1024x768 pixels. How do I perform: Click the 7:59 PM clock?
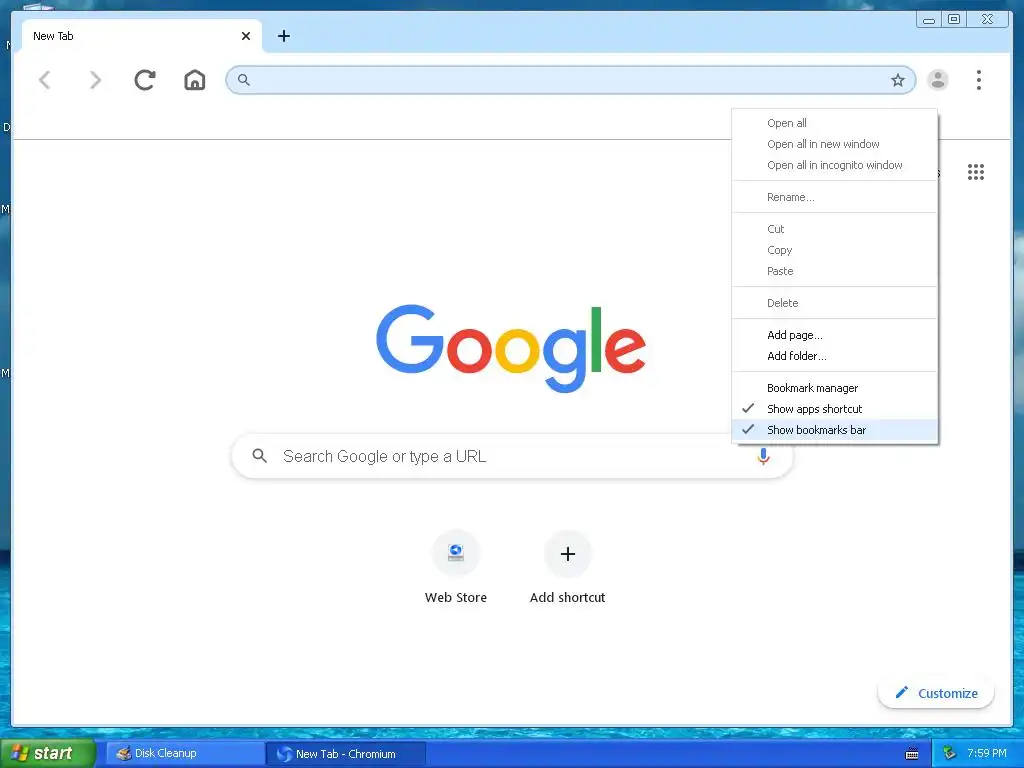pos(987,754)
